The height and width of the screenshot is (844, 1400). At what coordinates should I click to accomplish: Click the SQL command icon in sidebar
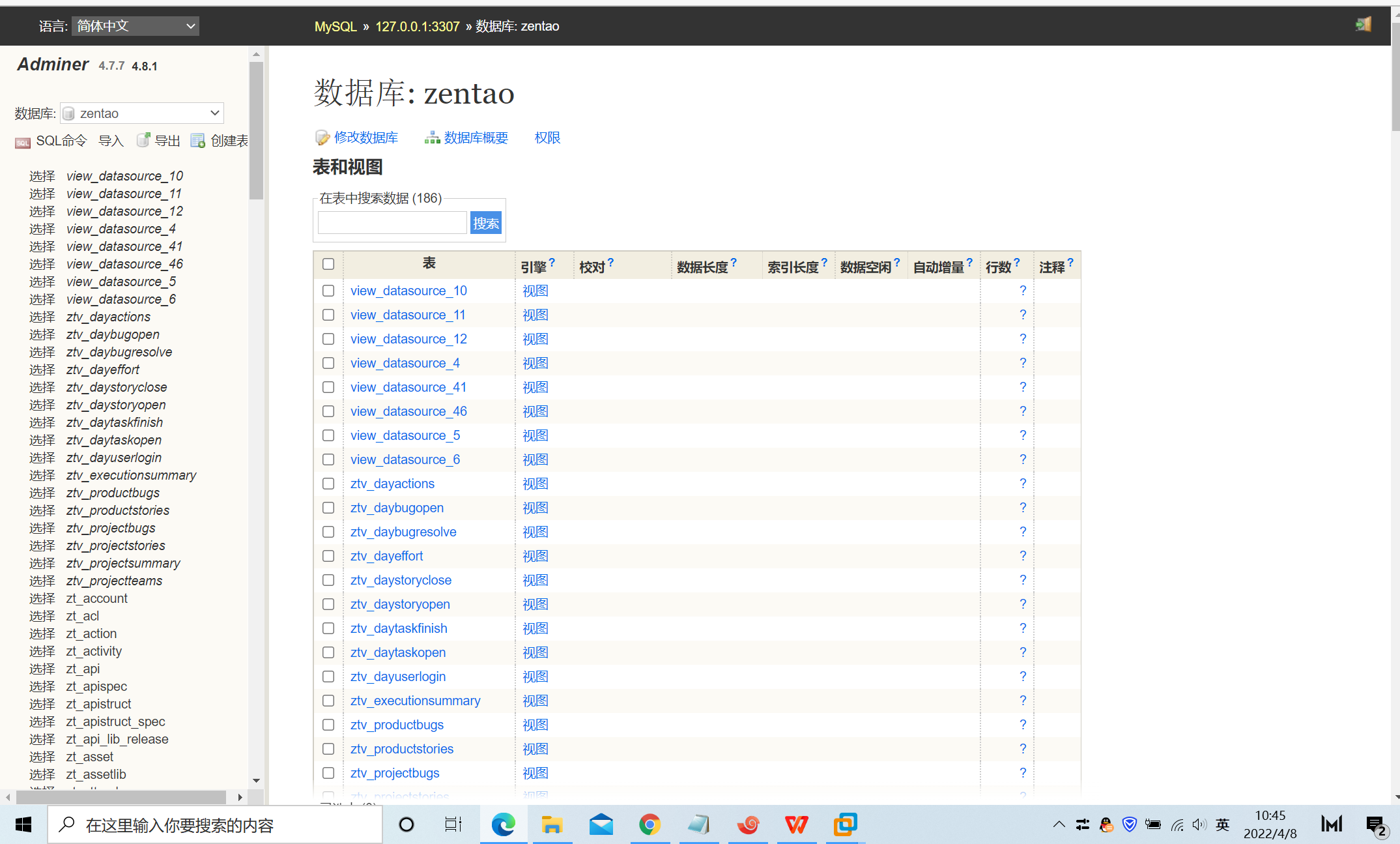click(x=23, y=142)
